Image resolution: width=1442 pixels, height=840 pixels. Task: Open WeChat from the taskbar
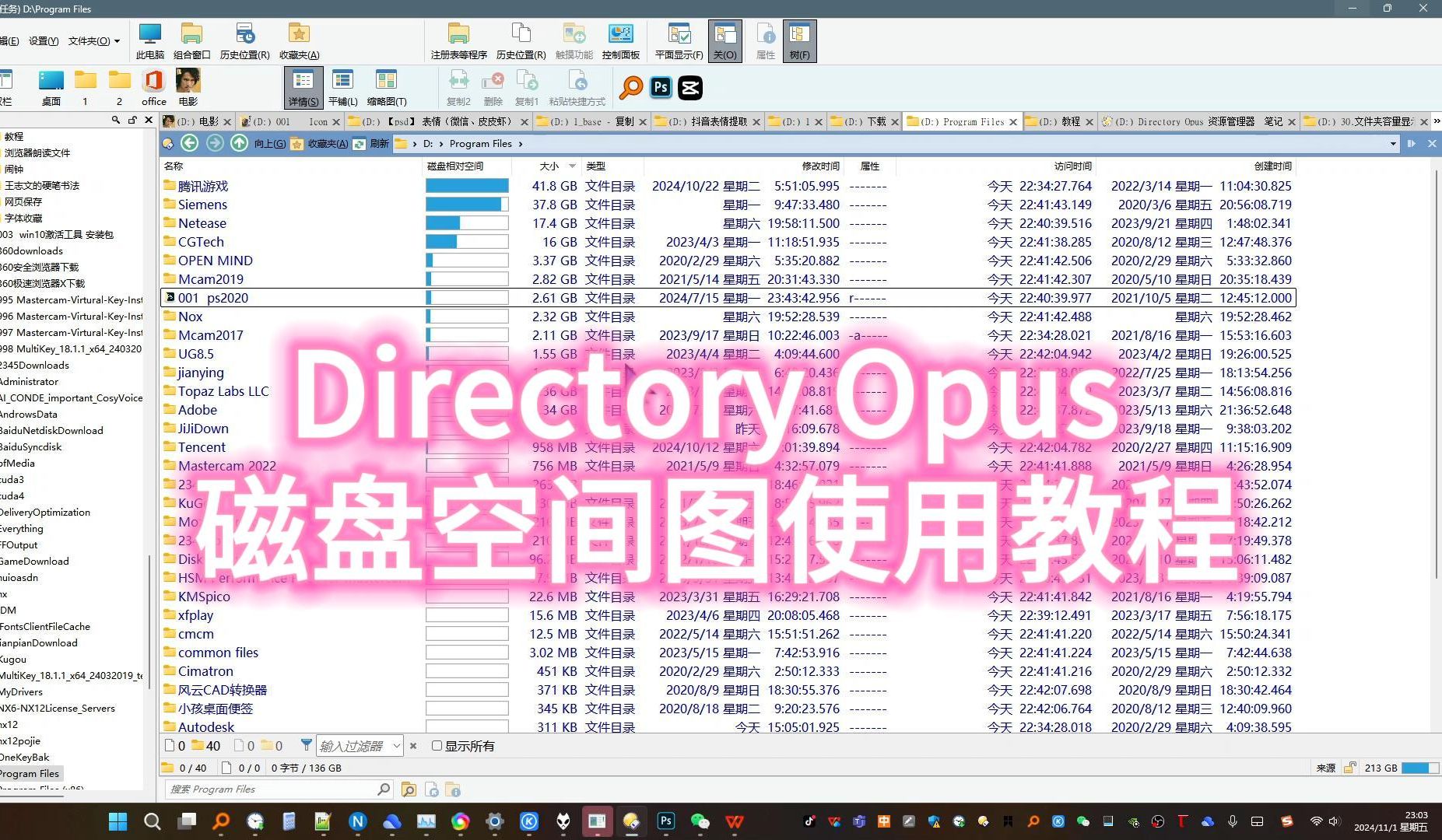point(700,821)
